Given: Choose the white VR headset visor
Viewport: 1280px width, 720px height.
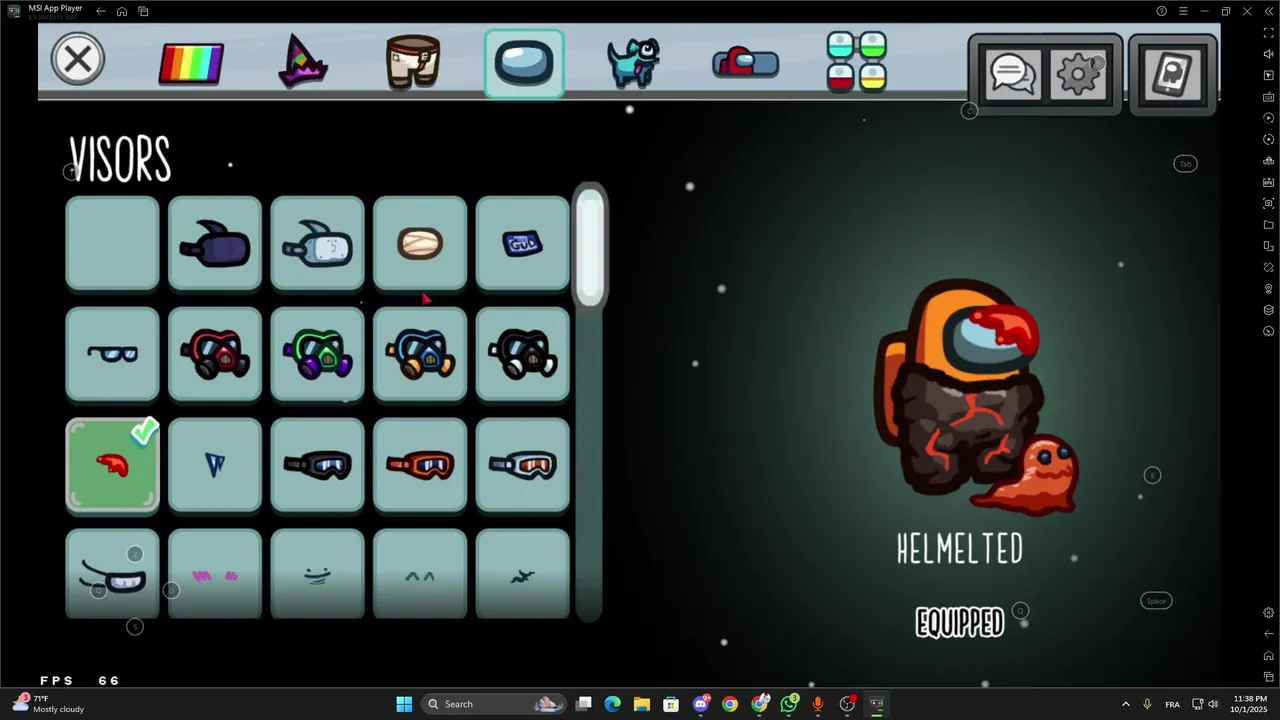Looking at the screenshot, I should pos(317,244).
